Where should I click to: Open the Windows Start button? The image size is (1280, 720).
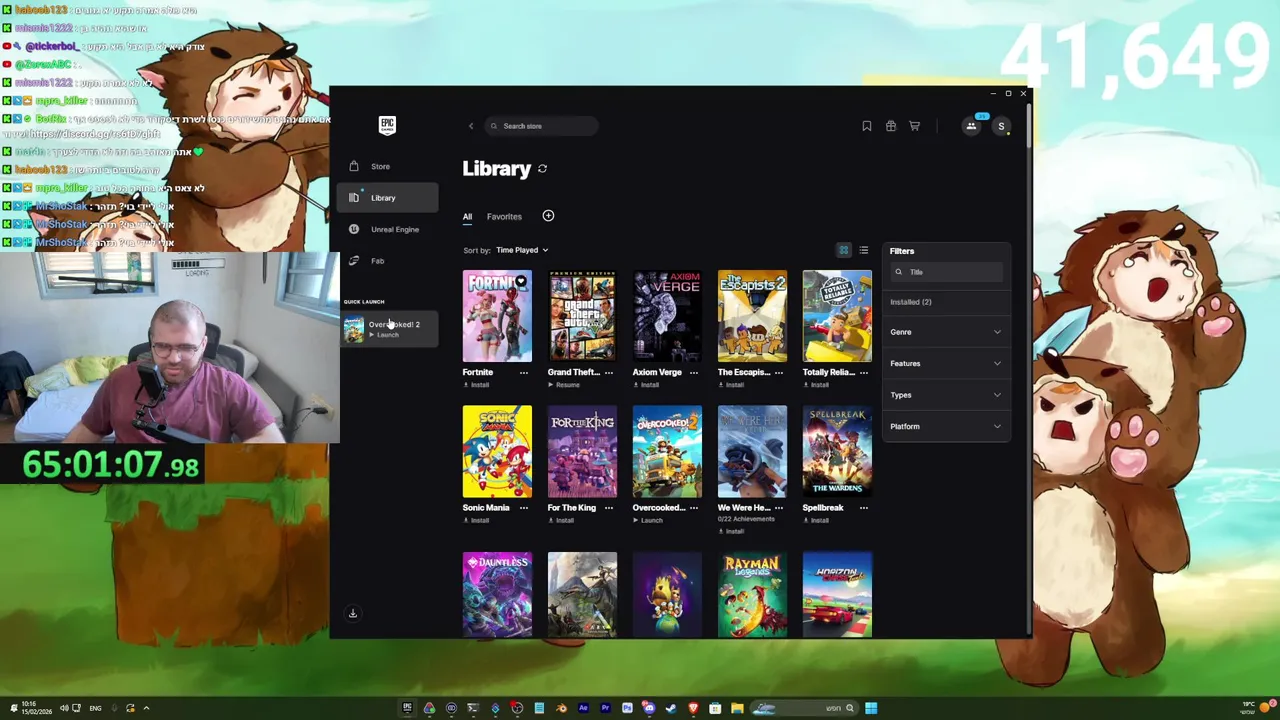click(871, 708)
